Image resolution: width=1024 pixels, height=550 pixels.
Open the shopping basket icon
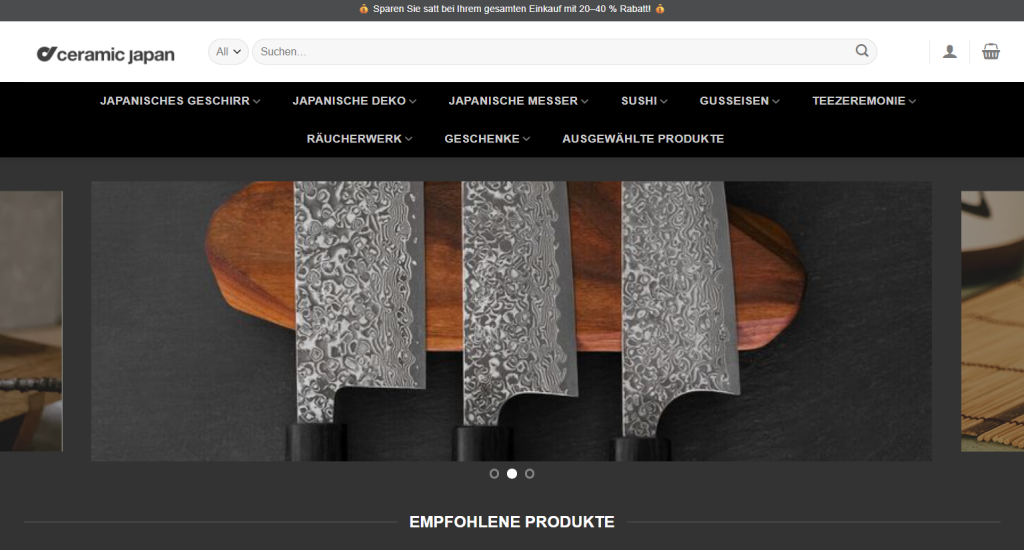point(991,52)
